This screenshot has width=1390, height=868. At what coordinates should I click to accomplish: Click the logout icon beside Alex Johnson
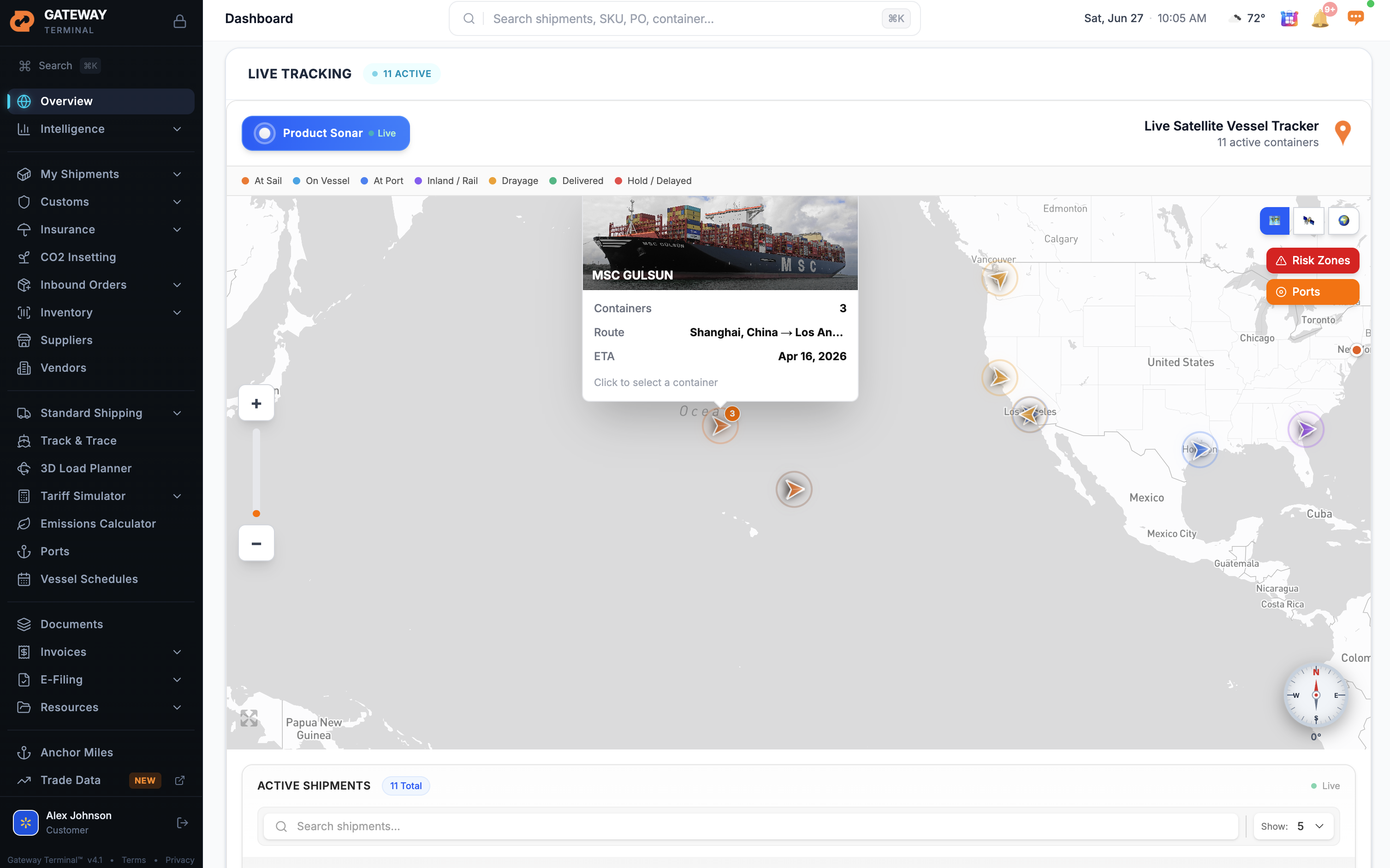click(182, 823)
